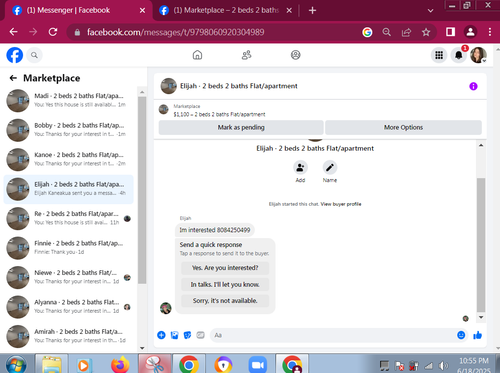Open Zoom from the taskbar
The image size is (500, 373).
257,365
